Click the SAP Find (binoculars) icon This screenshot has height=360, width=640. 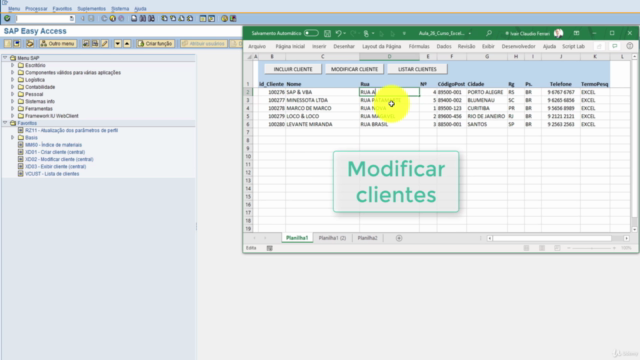(142, 18)
